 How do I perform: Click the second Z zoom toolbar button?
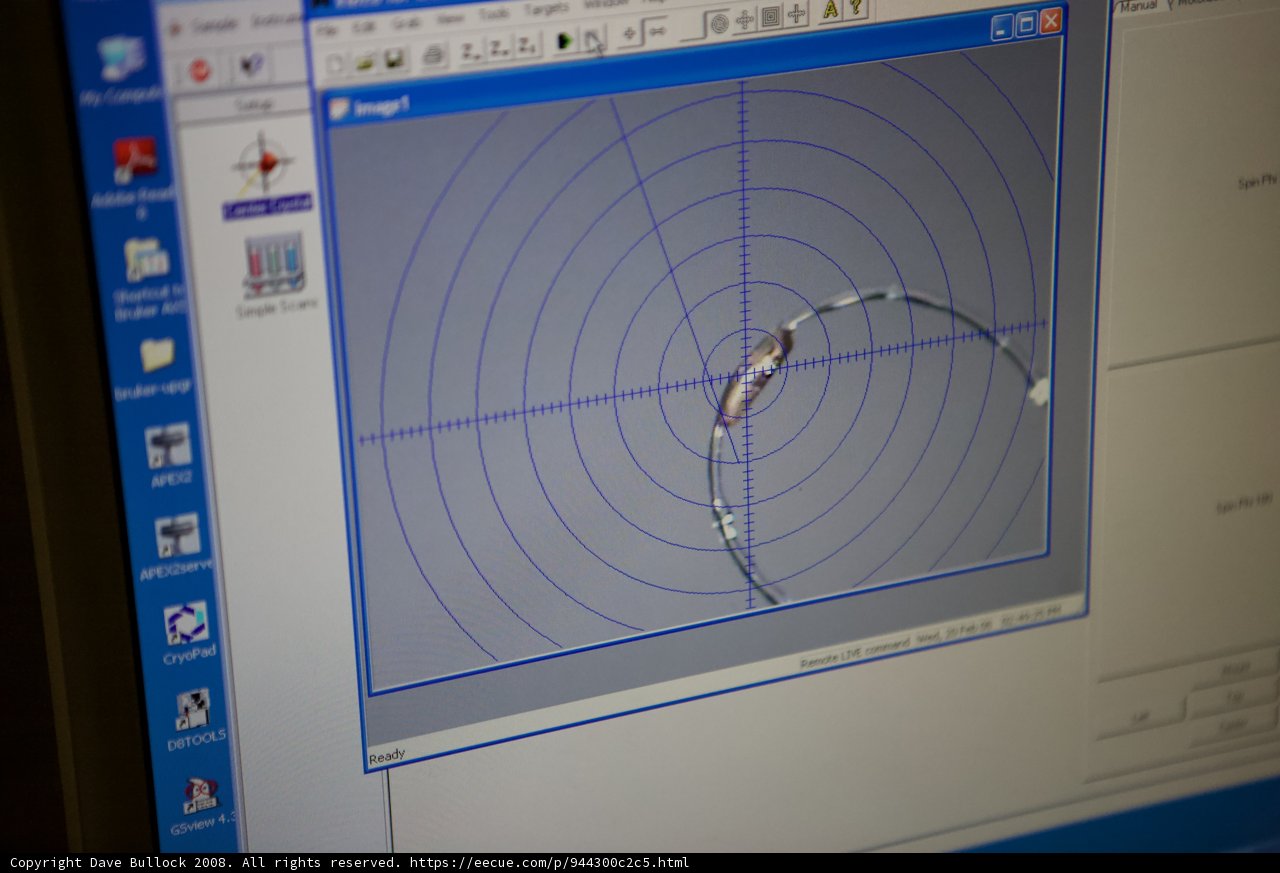500,47
